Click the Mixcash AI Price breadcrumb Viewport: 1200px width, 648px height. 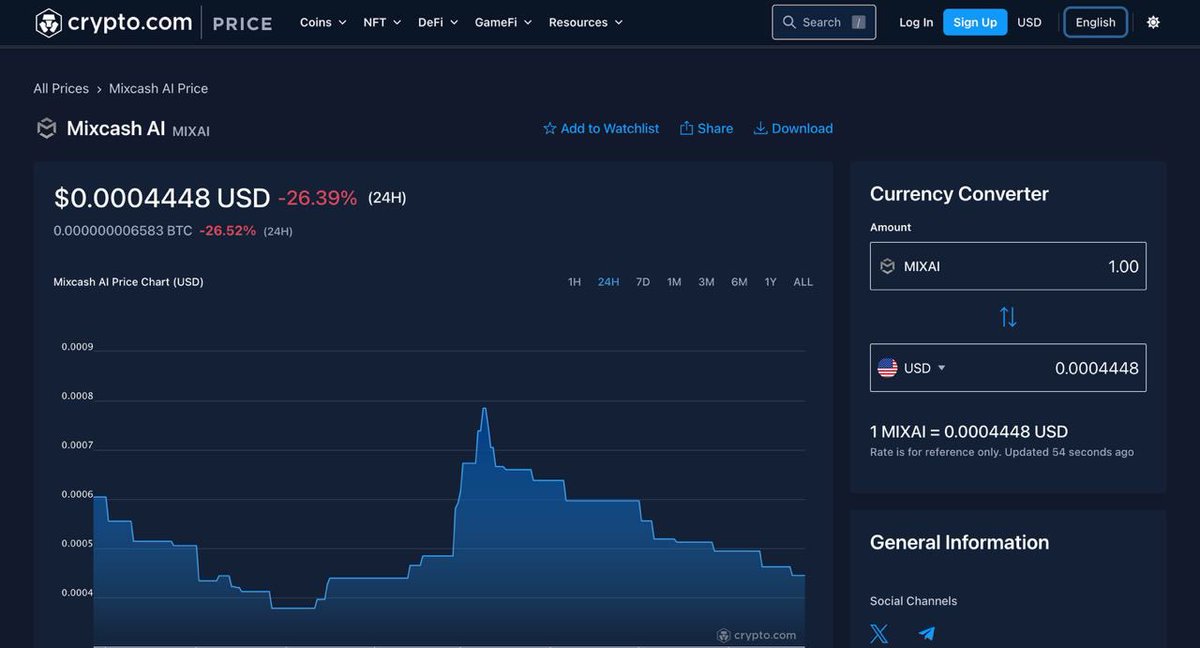[x=158, y=88]
